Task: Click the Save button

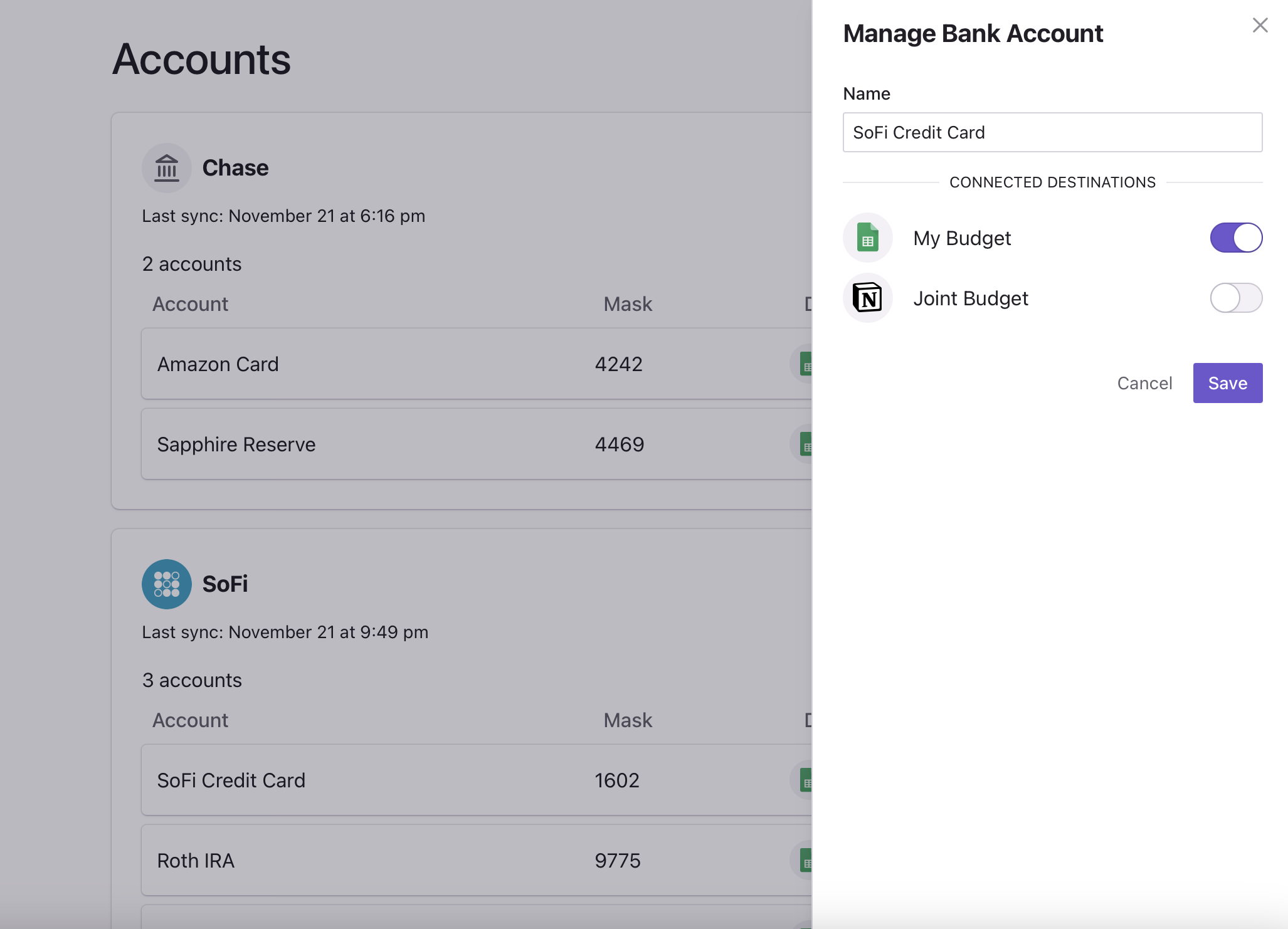Action: tap(1227, 383)
